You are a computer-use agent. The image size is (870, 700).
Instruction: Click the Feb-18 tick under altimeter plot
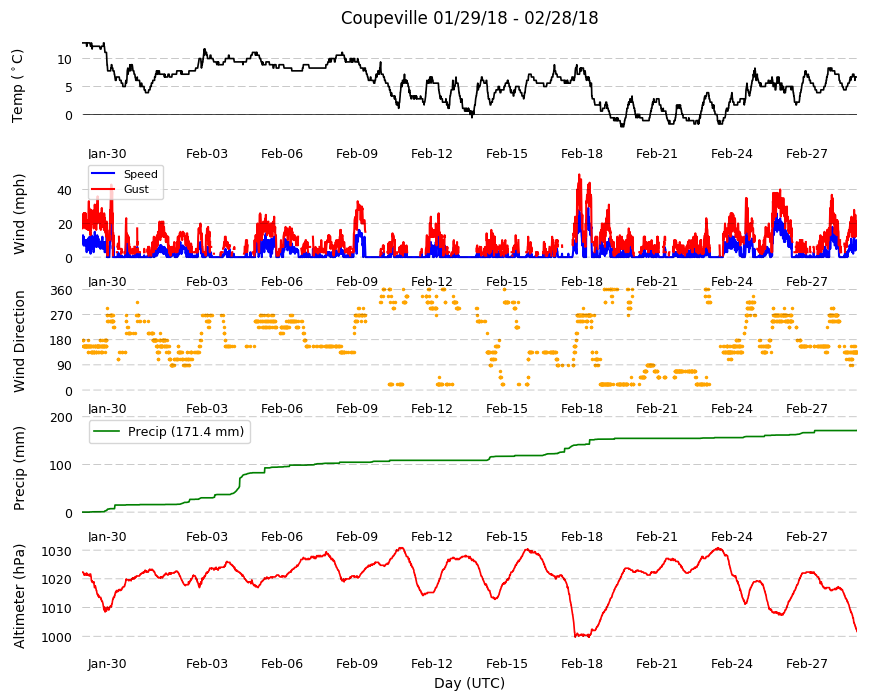coord(581,664)
